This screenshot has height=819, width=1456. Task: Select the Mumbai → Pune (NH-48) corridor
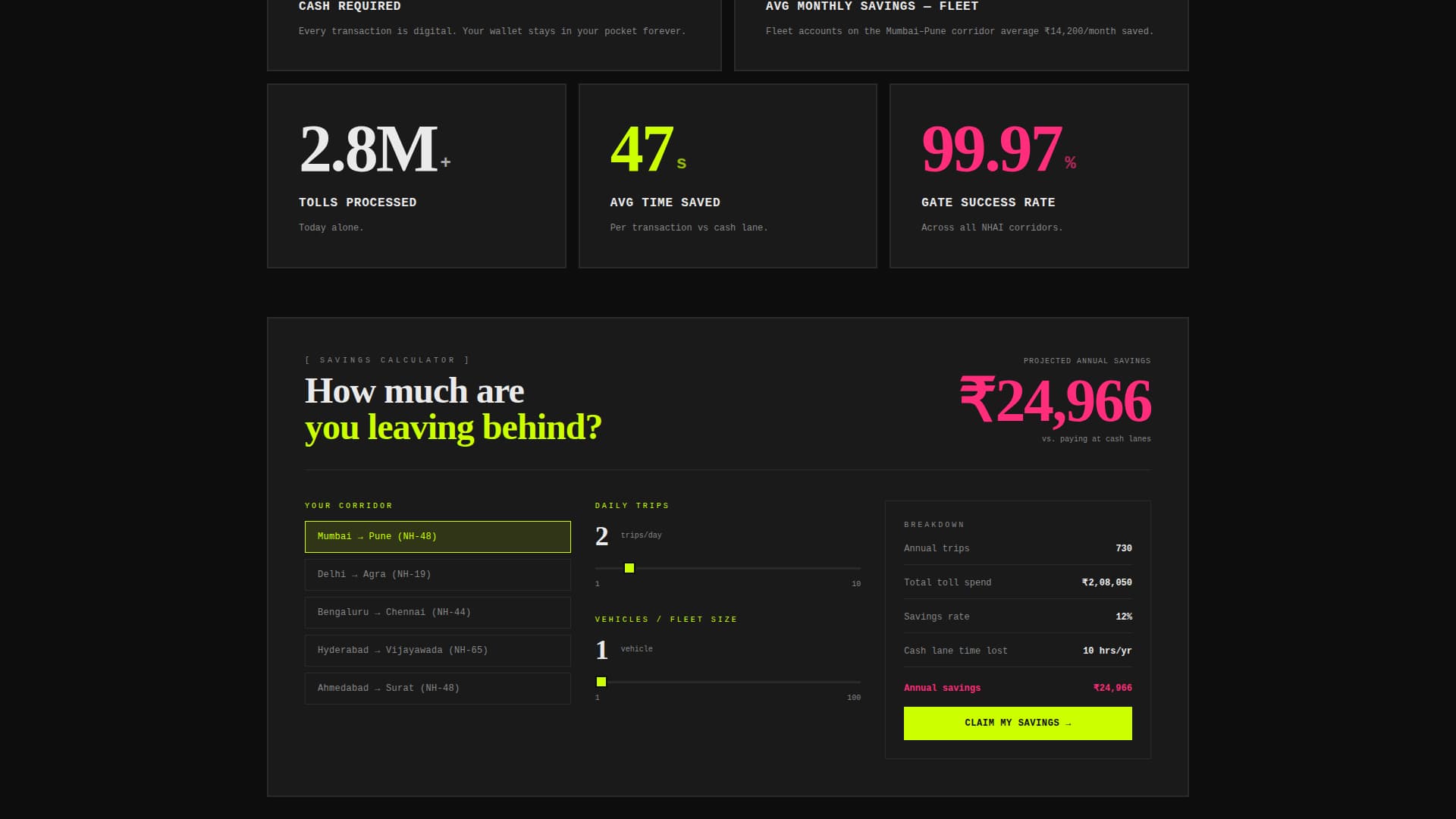point(437,536)
